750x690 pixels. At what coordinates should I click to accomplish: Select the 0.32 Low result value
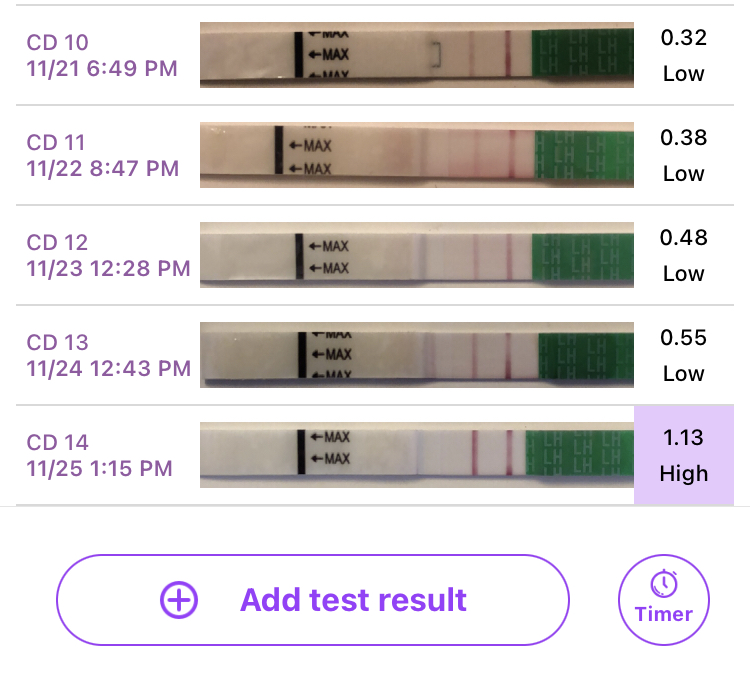point(684,56)
